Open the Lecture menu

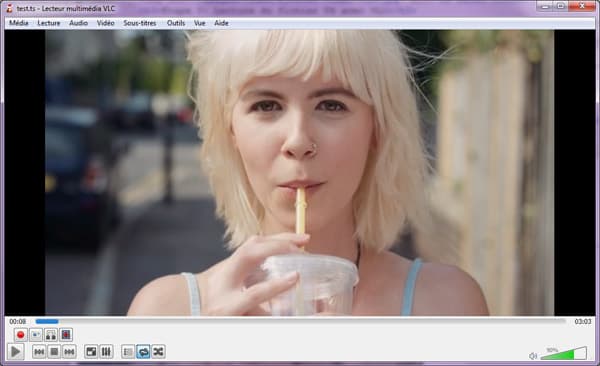click(x=49, y=23)
